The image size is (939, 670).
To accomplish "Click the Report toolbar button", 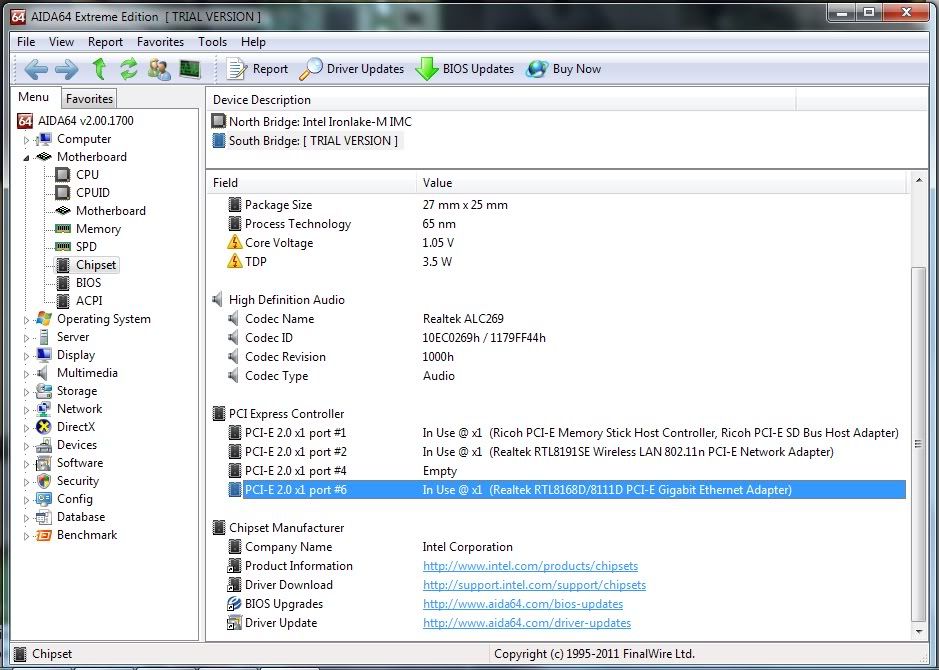I will click(257, 69).
